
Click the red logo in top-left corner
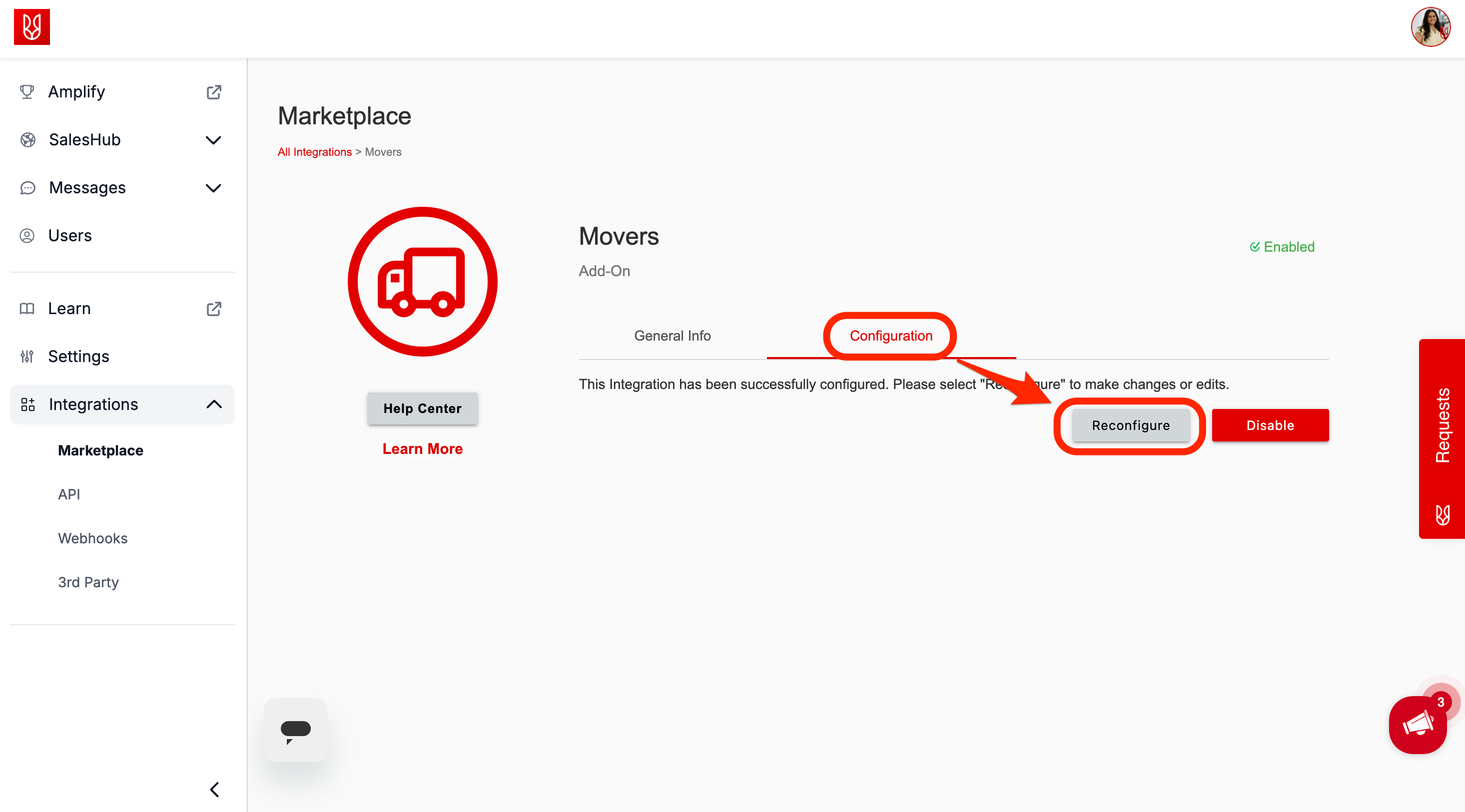coord(32,26)
